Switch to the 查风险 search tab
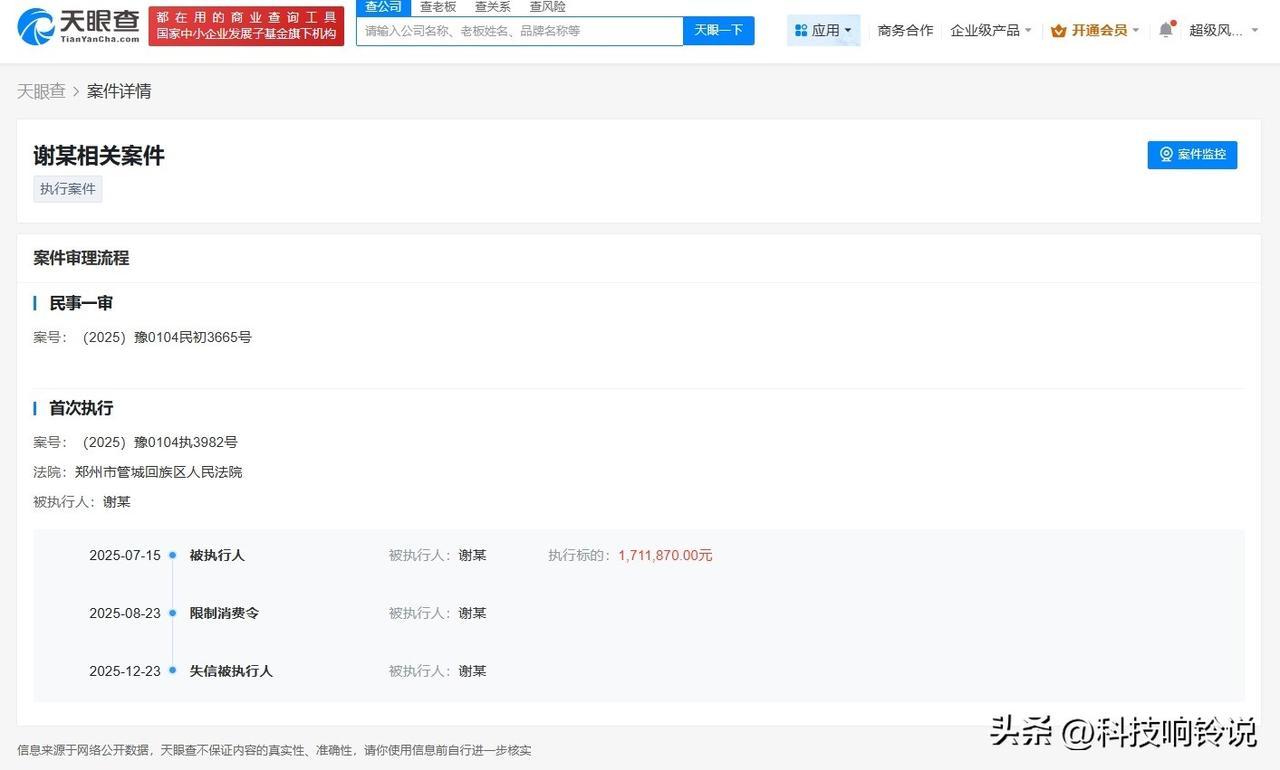1280x770 pixels. tap(546, 6)
